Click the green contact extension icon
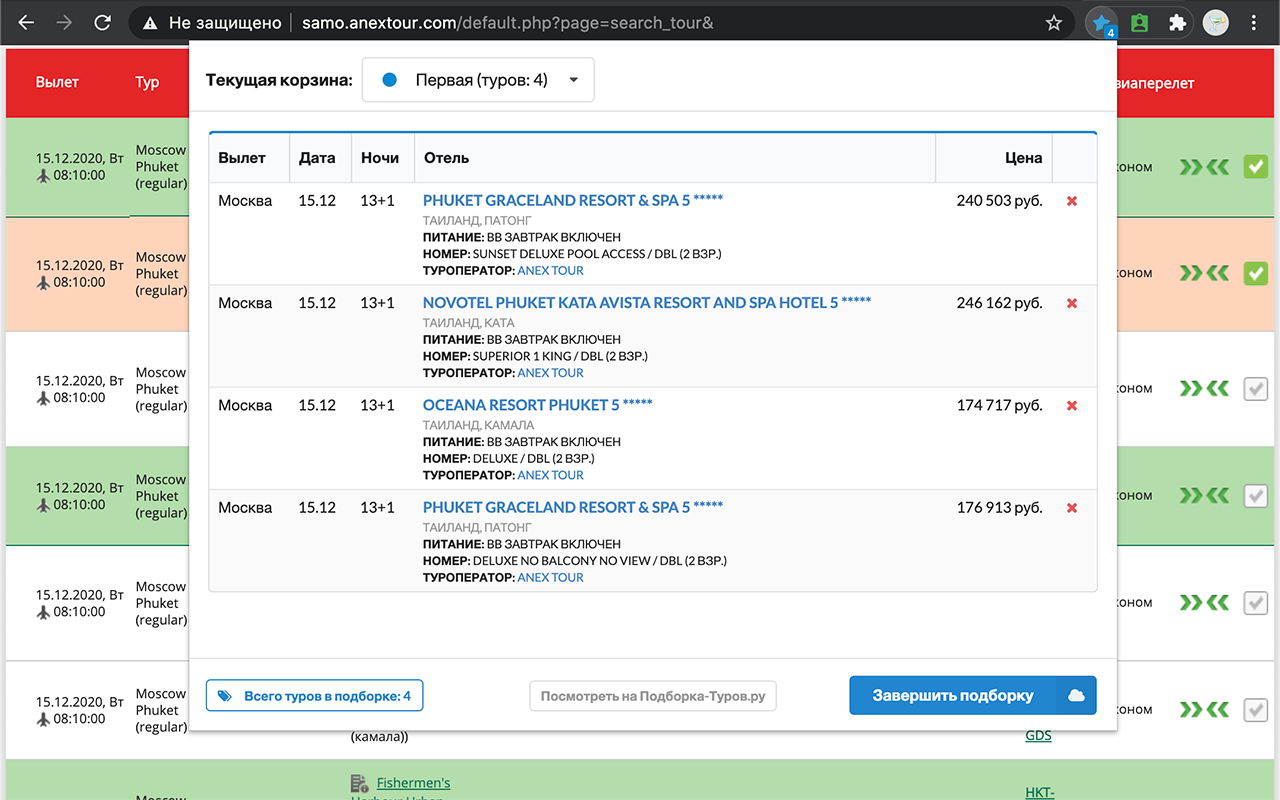Screen dimensions: 1280x800 [x=1139, y=22]
